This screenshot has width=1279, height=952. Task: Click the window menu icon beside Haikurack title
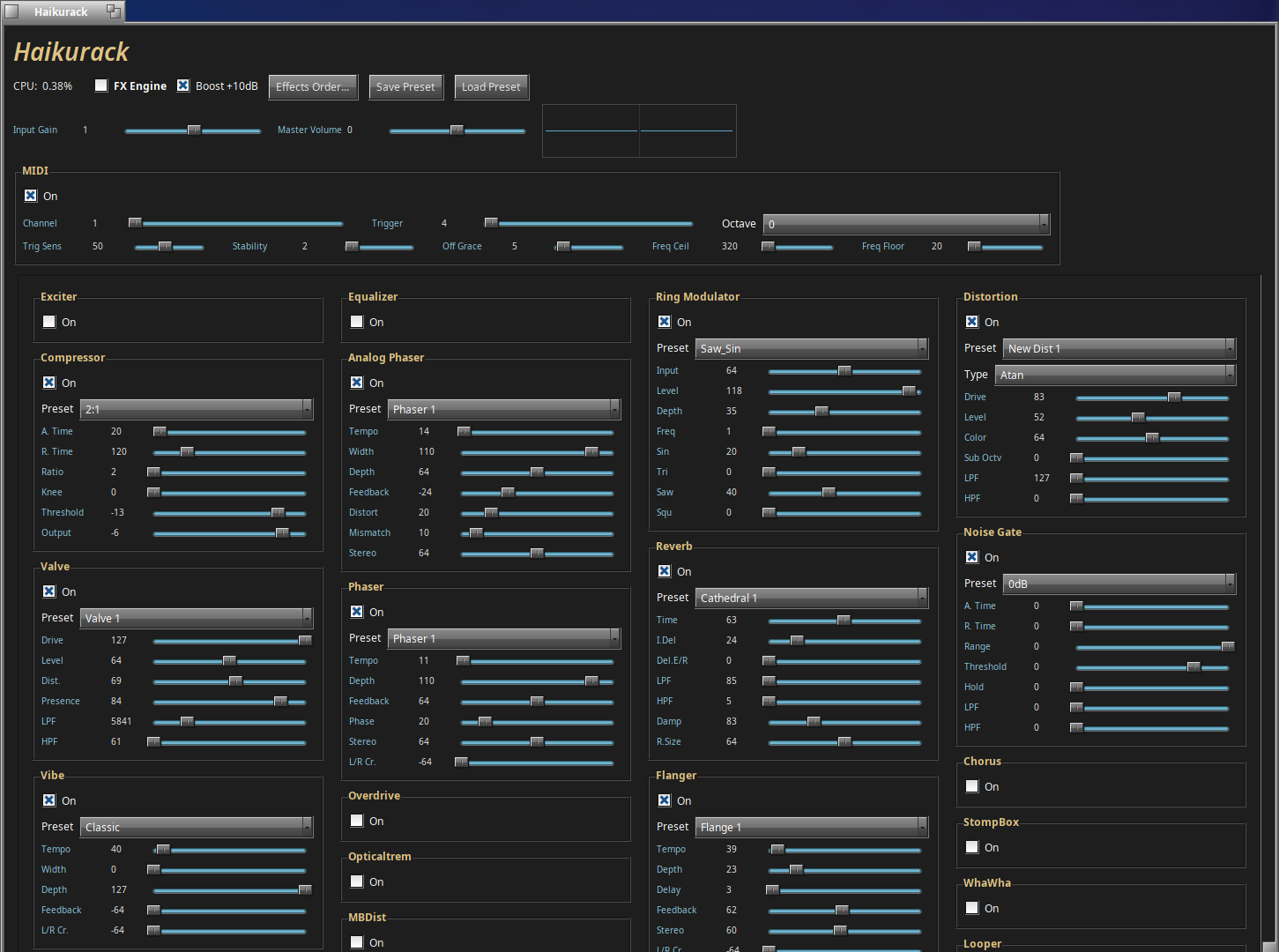[x=11, y=11]
